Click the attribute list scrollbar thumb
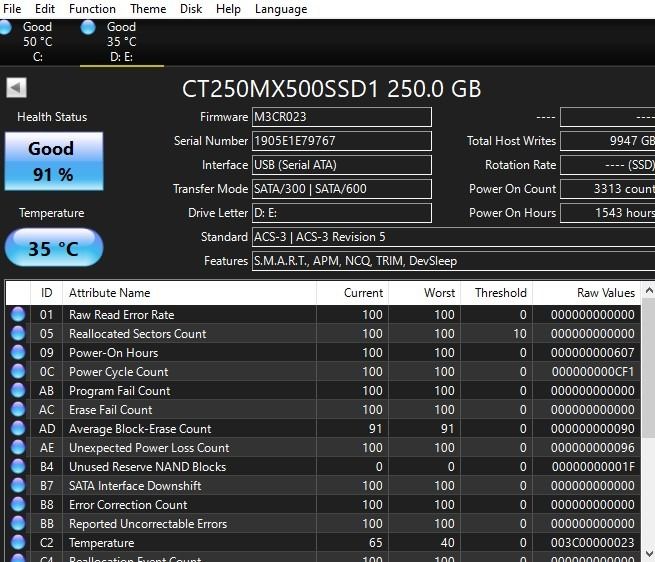The height and width of the screenshot is (562, 655). click(x=649, y=369)
